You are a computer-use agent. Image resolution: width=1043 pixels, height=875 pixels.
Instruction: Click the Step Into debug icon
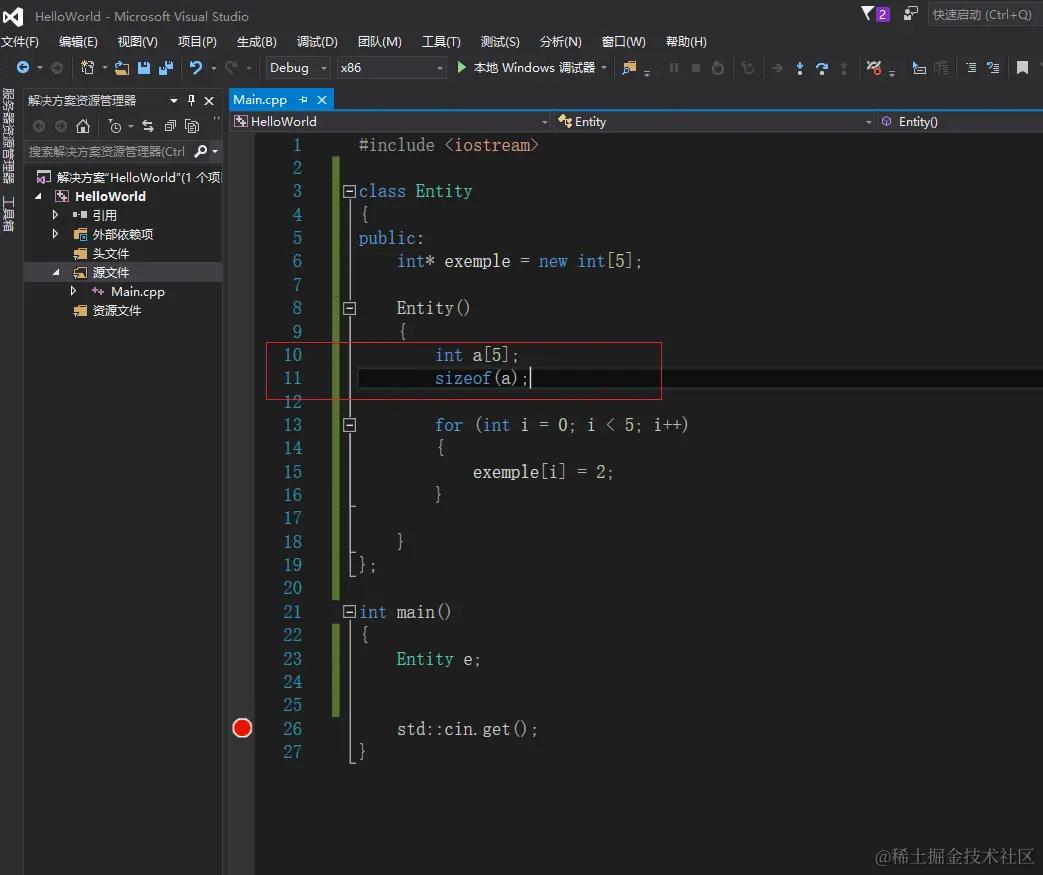800,68
